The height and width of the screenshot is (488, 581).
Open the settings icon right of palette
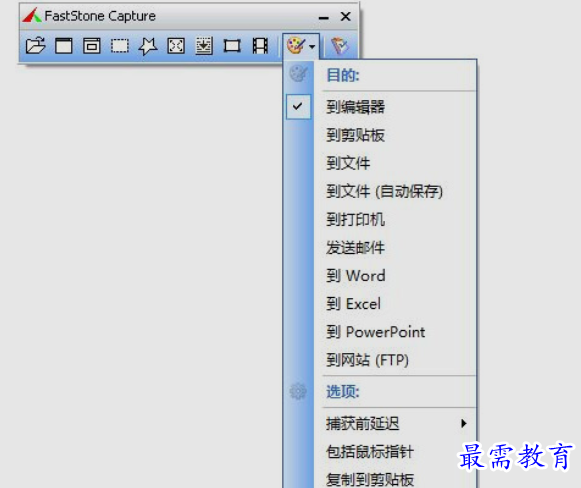pos(340,46)
